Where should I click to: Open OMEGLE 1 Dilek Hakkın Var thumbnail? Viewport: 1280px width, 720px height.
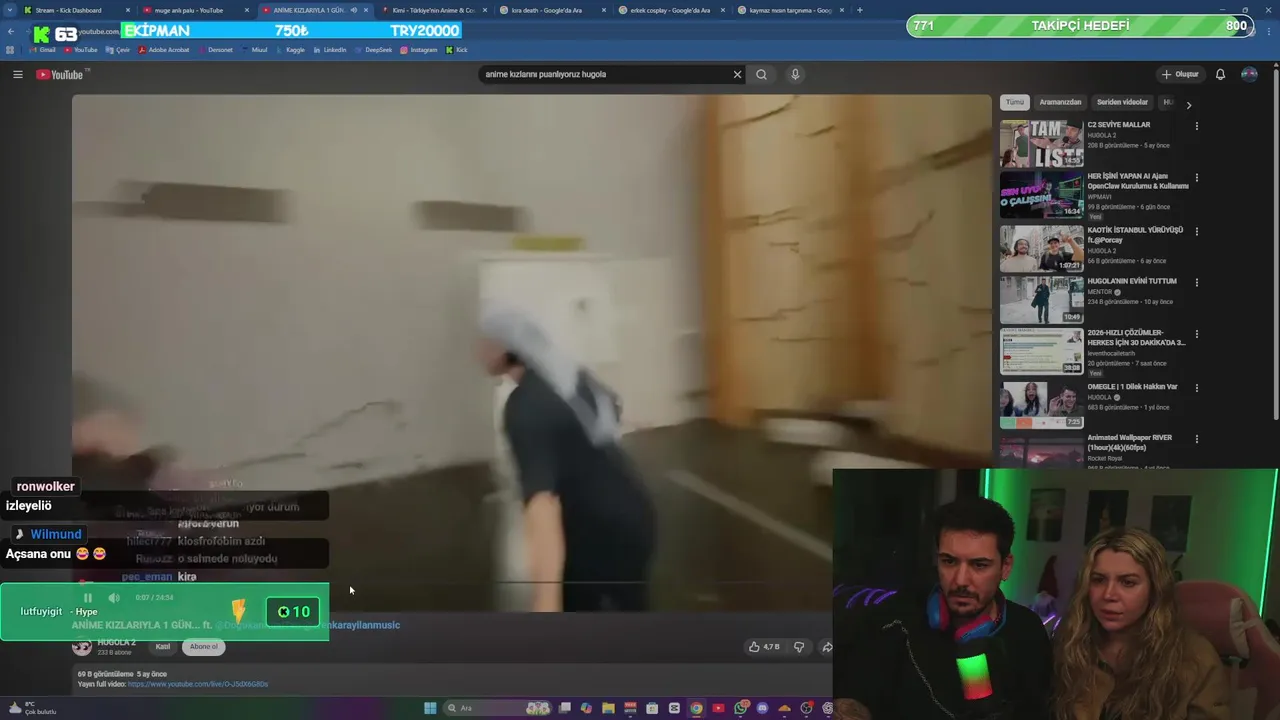pyautogui.click(x=1041, y=405)
